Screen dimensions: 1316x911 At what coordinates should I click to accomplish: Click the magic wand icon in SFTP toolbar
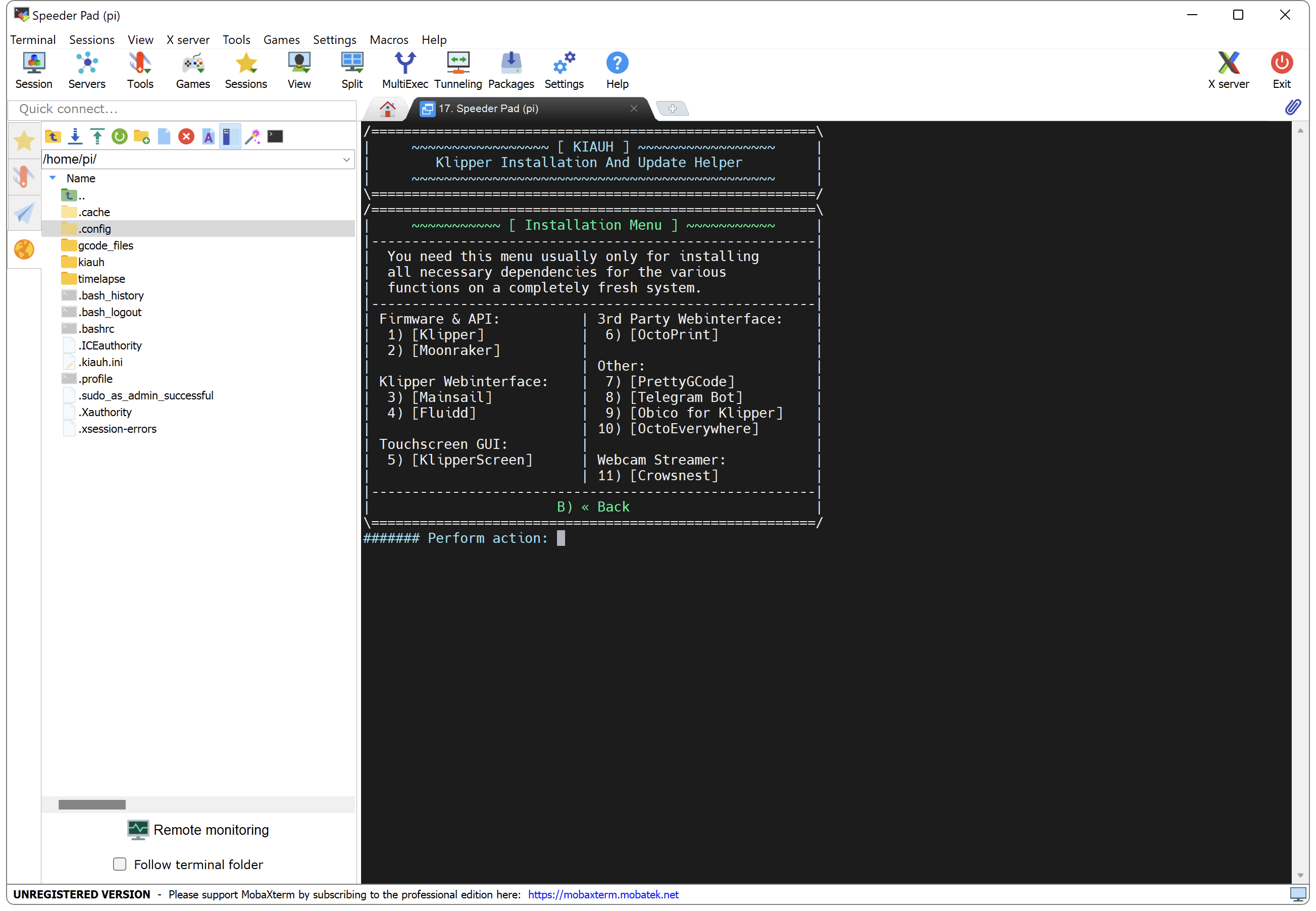tap(253, 136)
